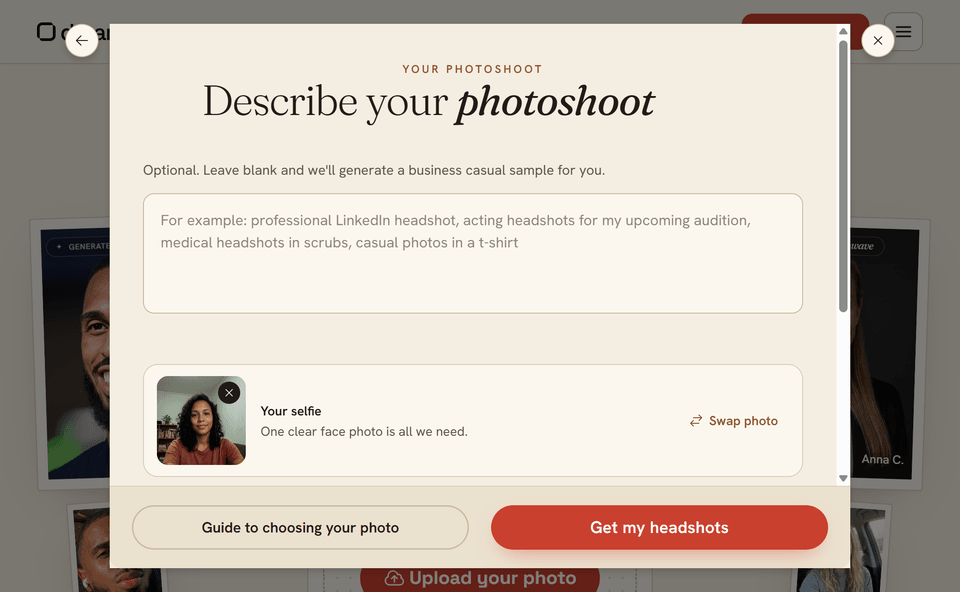Click Upload your photo behind the dialog
Viewport: 960px width, 592px height.
tap(480, 579)
